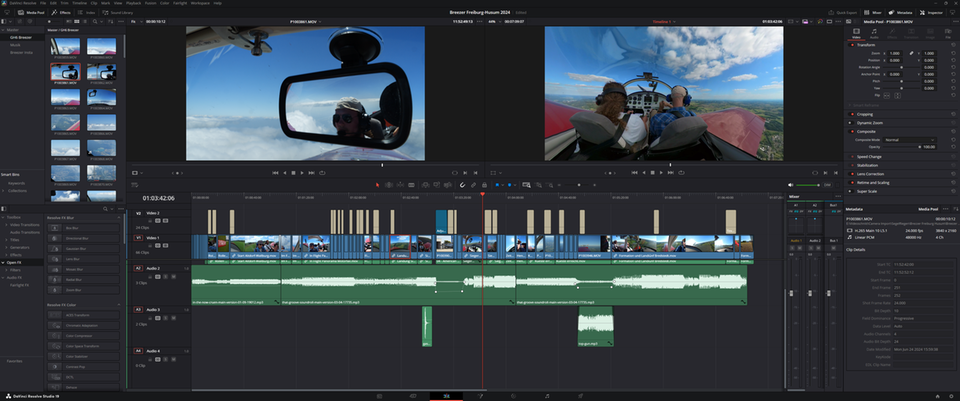Screen dimensions: 960x401
Task: Open the Index panel
Action: [x=87, y=12]
